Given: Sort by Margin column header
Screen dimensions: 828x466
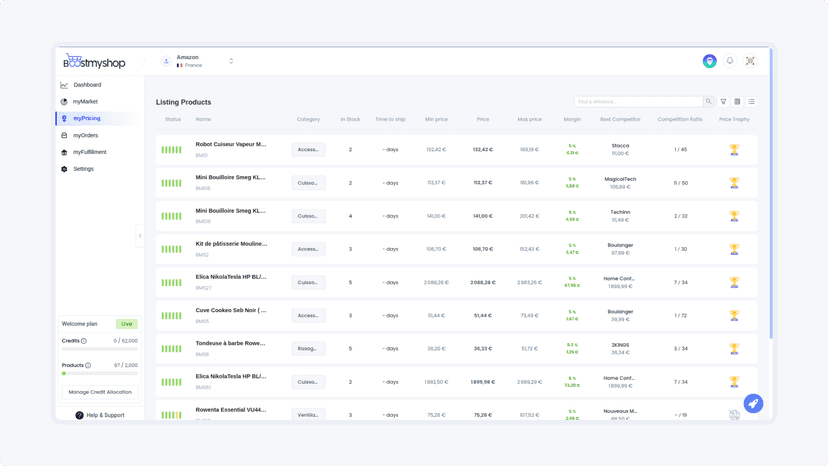Looking at the screenshot, I should [572, 119].
